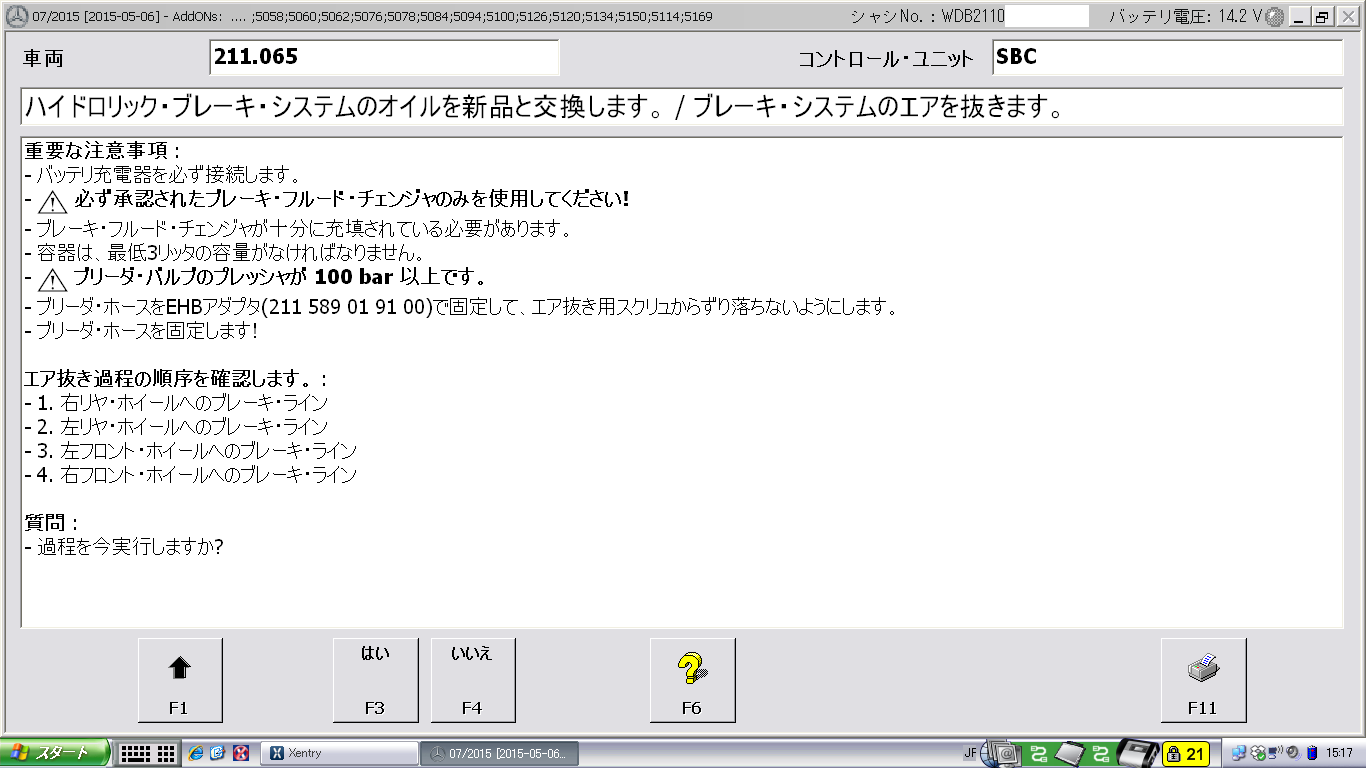Launch Internet Explorer from quick launch
The width and height of the screenshot is (1366, 768).
(x=196, y=753)
